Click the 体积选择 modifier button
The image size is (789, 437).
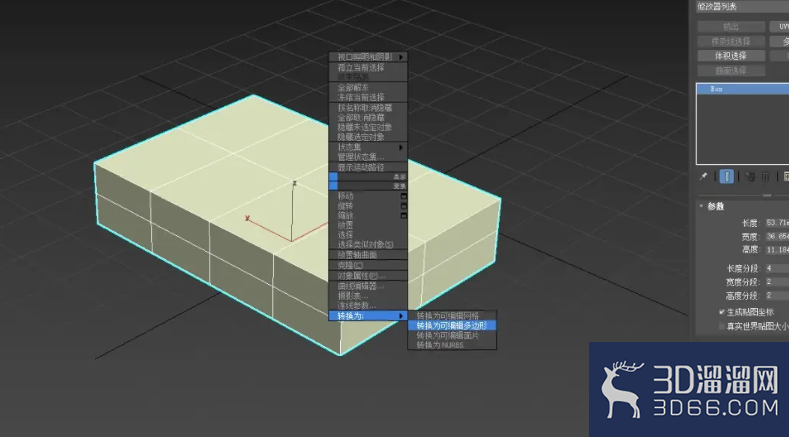click(731, 56)
